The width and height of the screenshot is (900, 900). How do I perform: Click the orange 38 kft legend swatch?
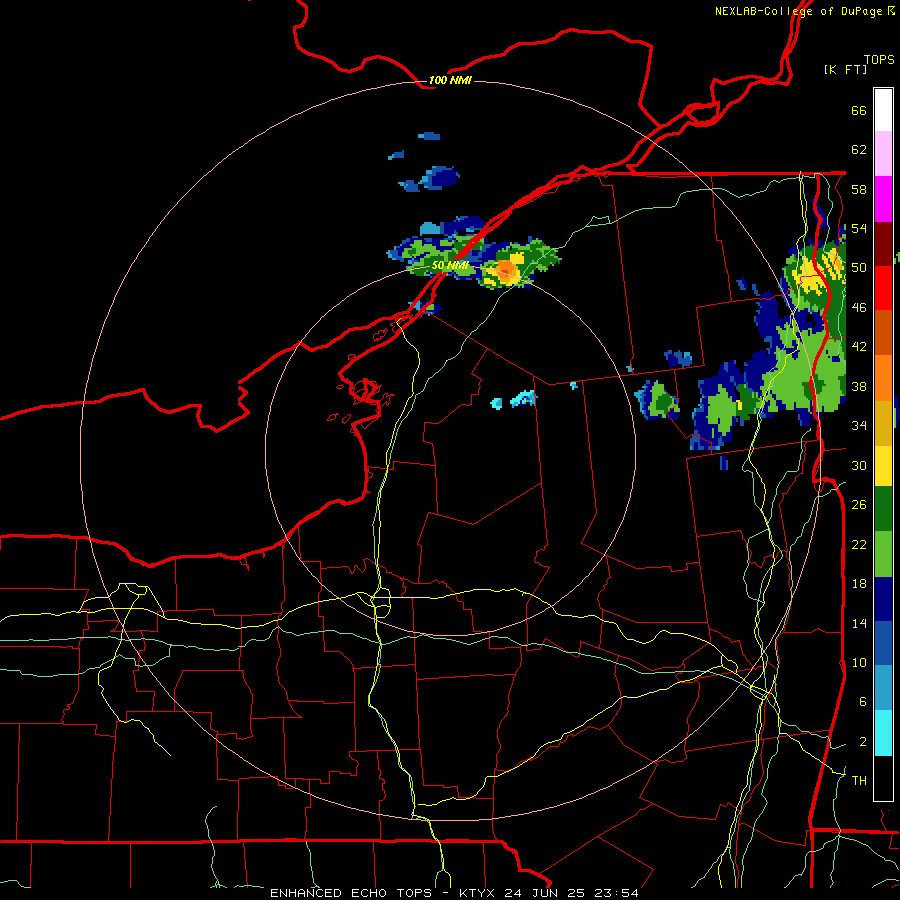pyautogui.click(x=883, y=378)
